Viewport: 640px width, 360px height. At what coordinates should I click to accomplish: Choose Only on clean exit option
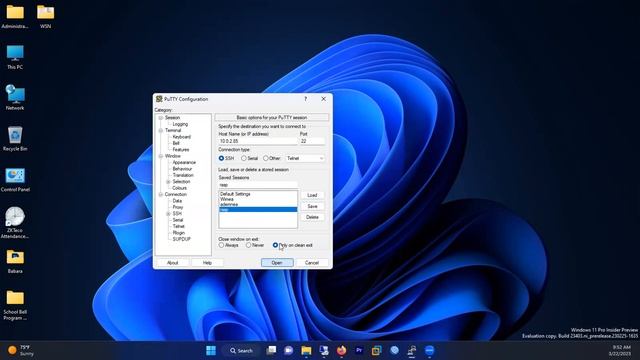[x=275, y=245]
